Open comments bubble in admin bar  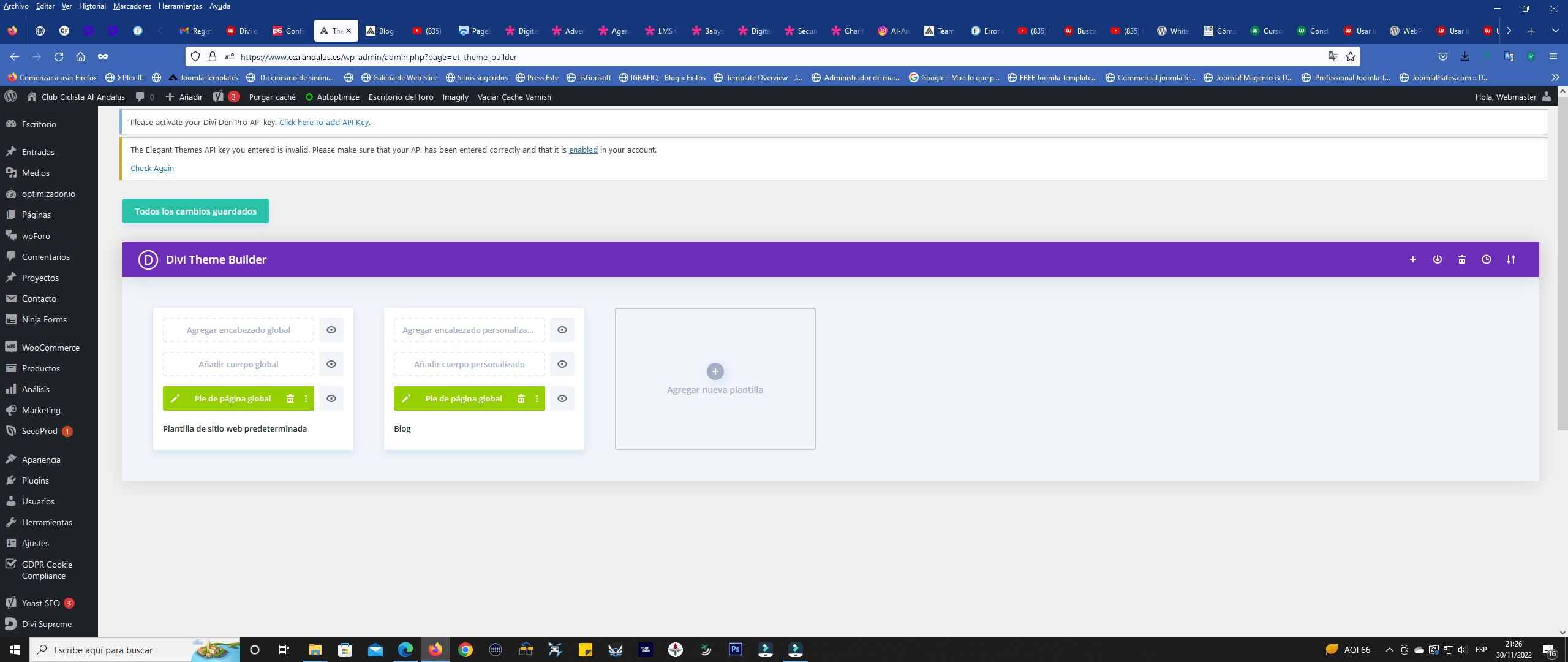pos(145,97)
